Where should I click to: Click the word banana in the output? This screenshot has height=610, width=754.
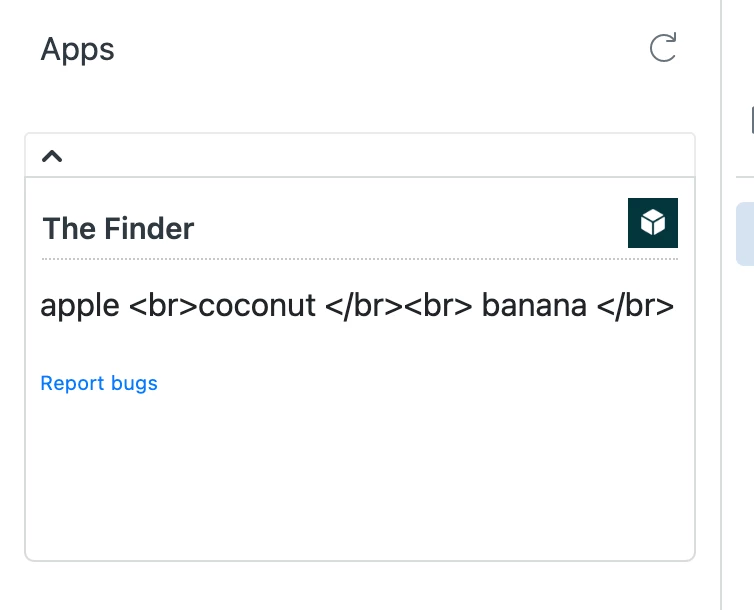point(534,305)
